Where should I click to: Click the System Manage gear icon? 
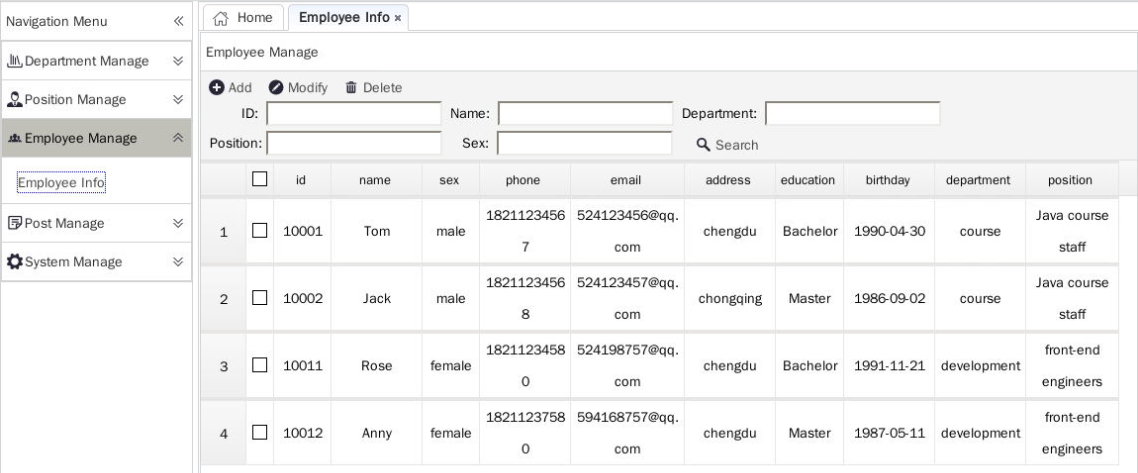(15, 261)
